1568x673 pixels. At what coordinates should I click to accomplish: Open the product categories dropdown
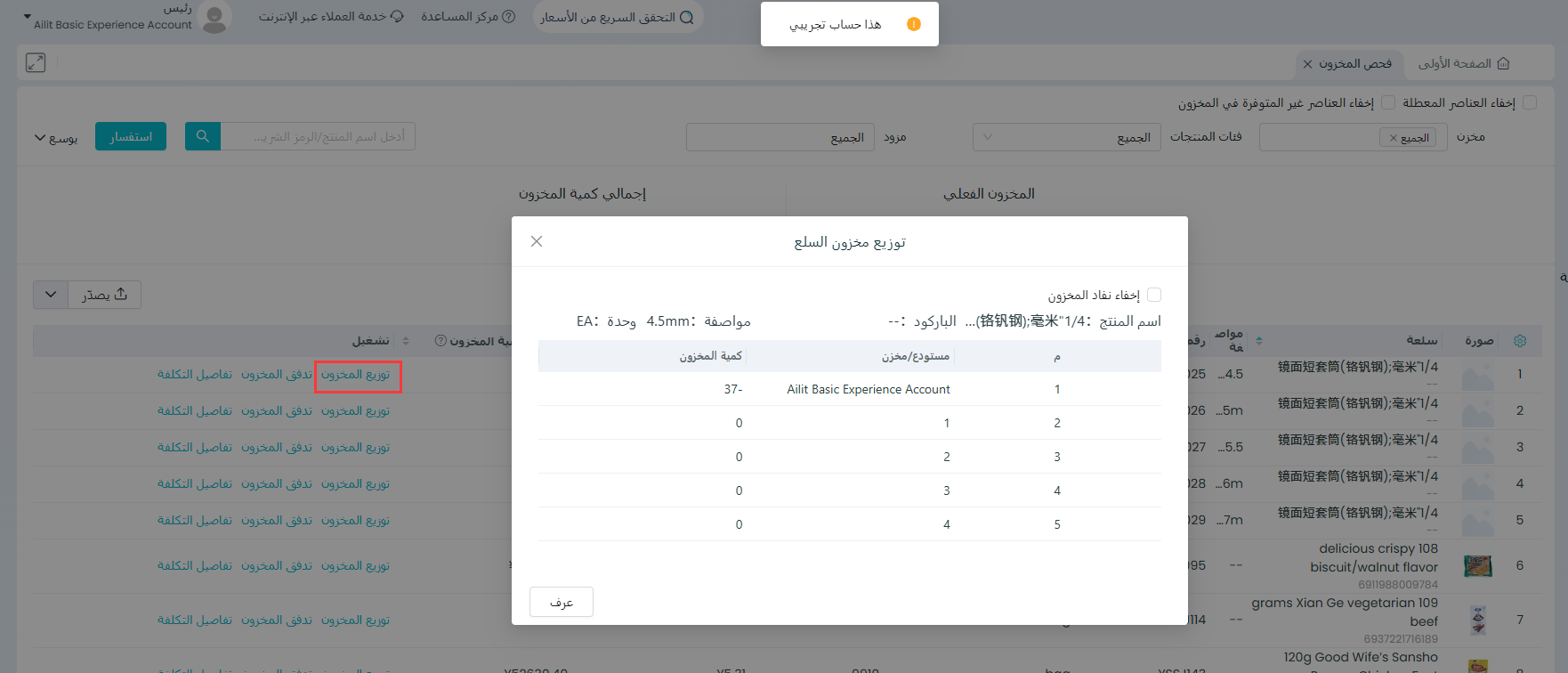point(1066,137)
